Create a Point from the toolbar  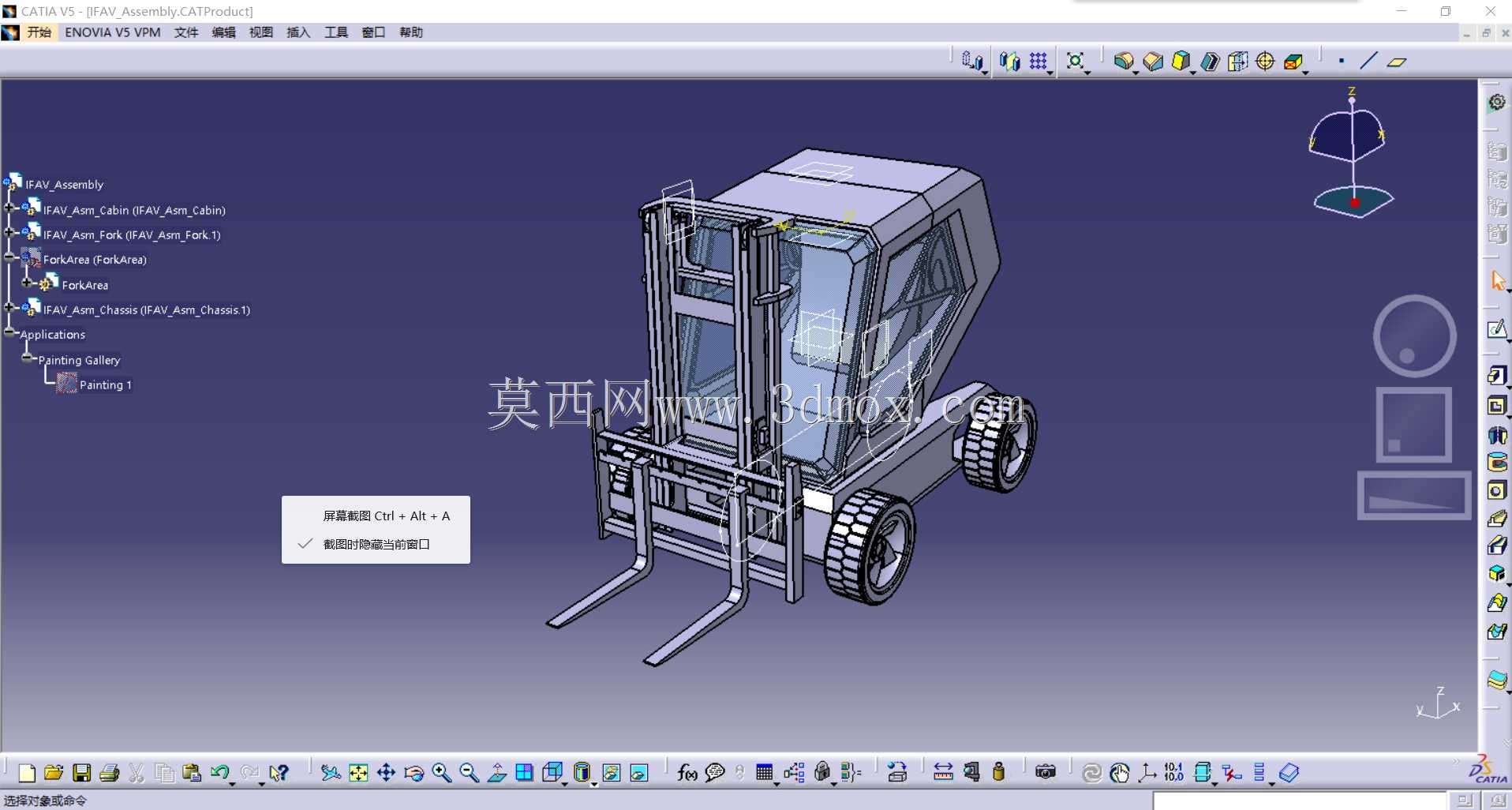1342,61
